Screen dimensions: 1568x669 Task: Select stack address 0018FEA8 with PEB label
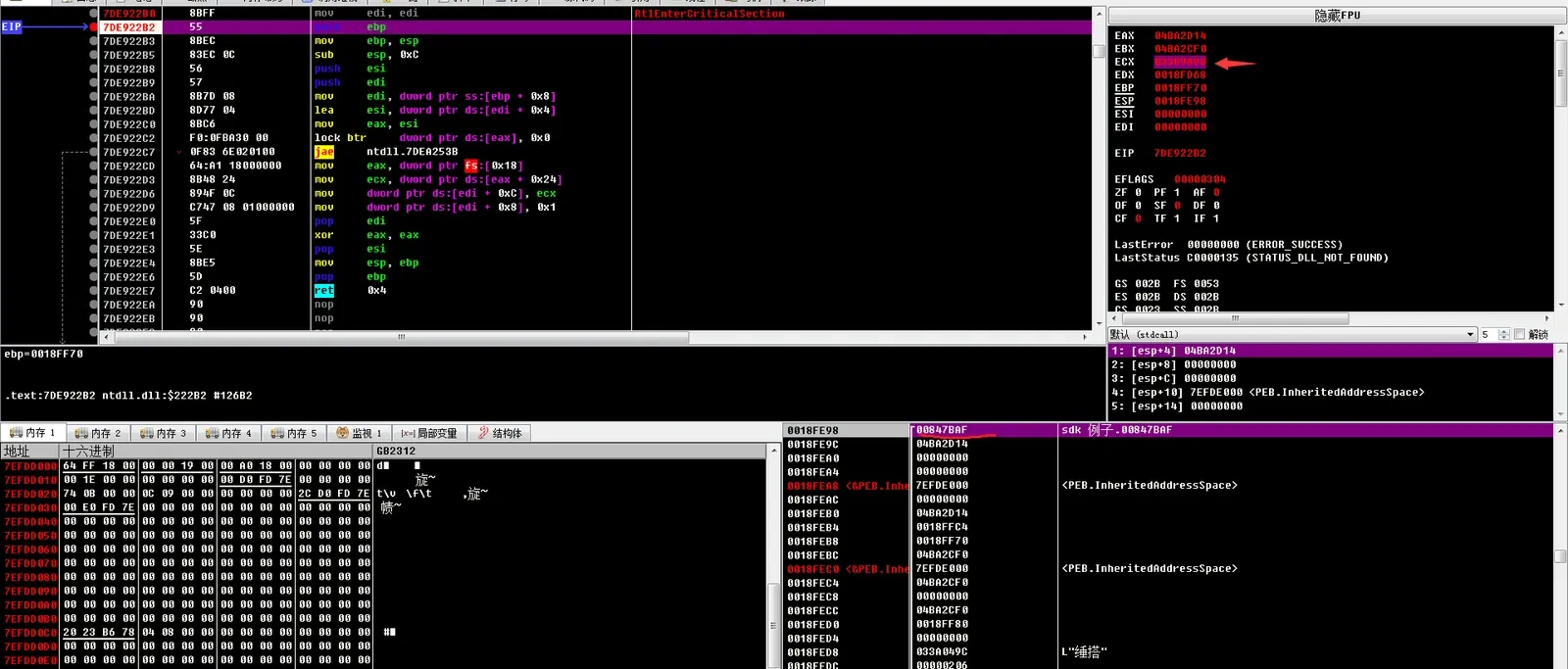tap(848, 486)
